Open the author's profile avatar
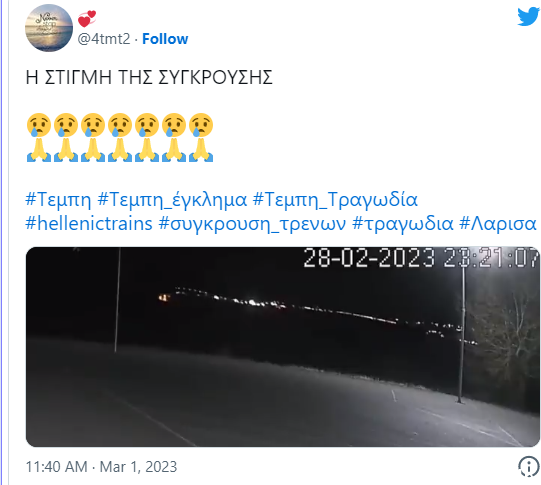The height and width of the screenshot is (485, 541). tap(49, 28)
